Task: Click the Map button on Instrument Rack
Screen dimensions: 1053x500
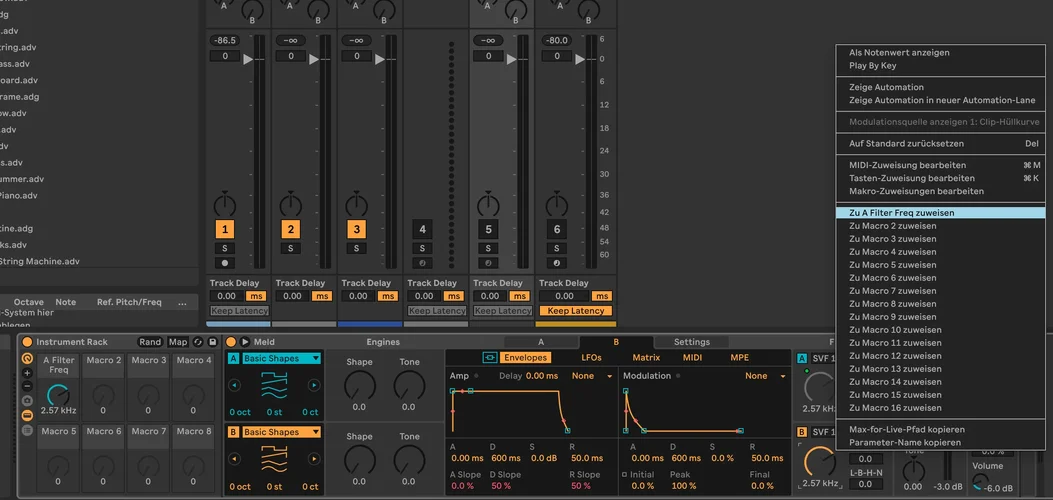Action: [x=178, y=342]
